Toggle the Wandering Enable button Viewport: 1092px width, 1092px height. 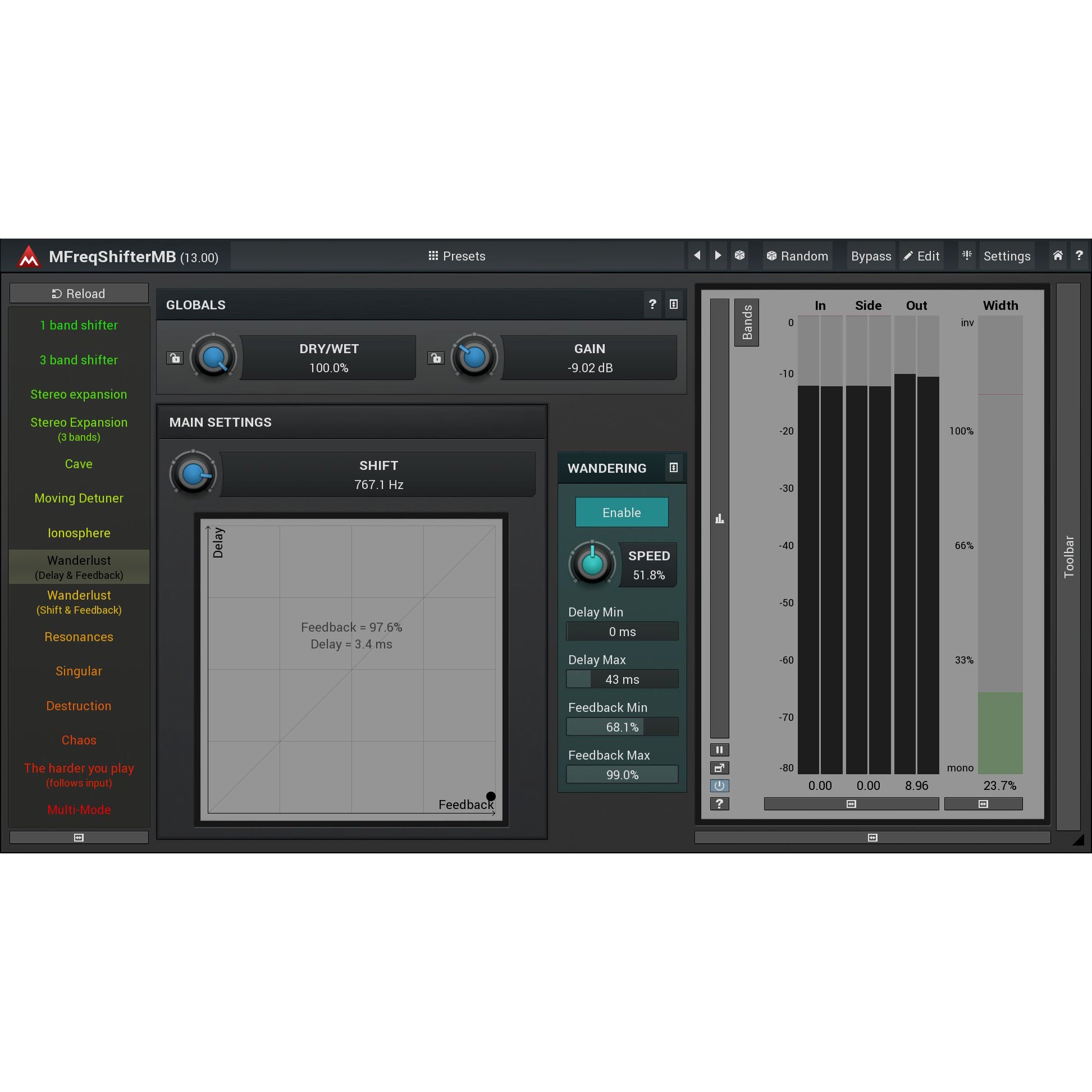(621, 512)
